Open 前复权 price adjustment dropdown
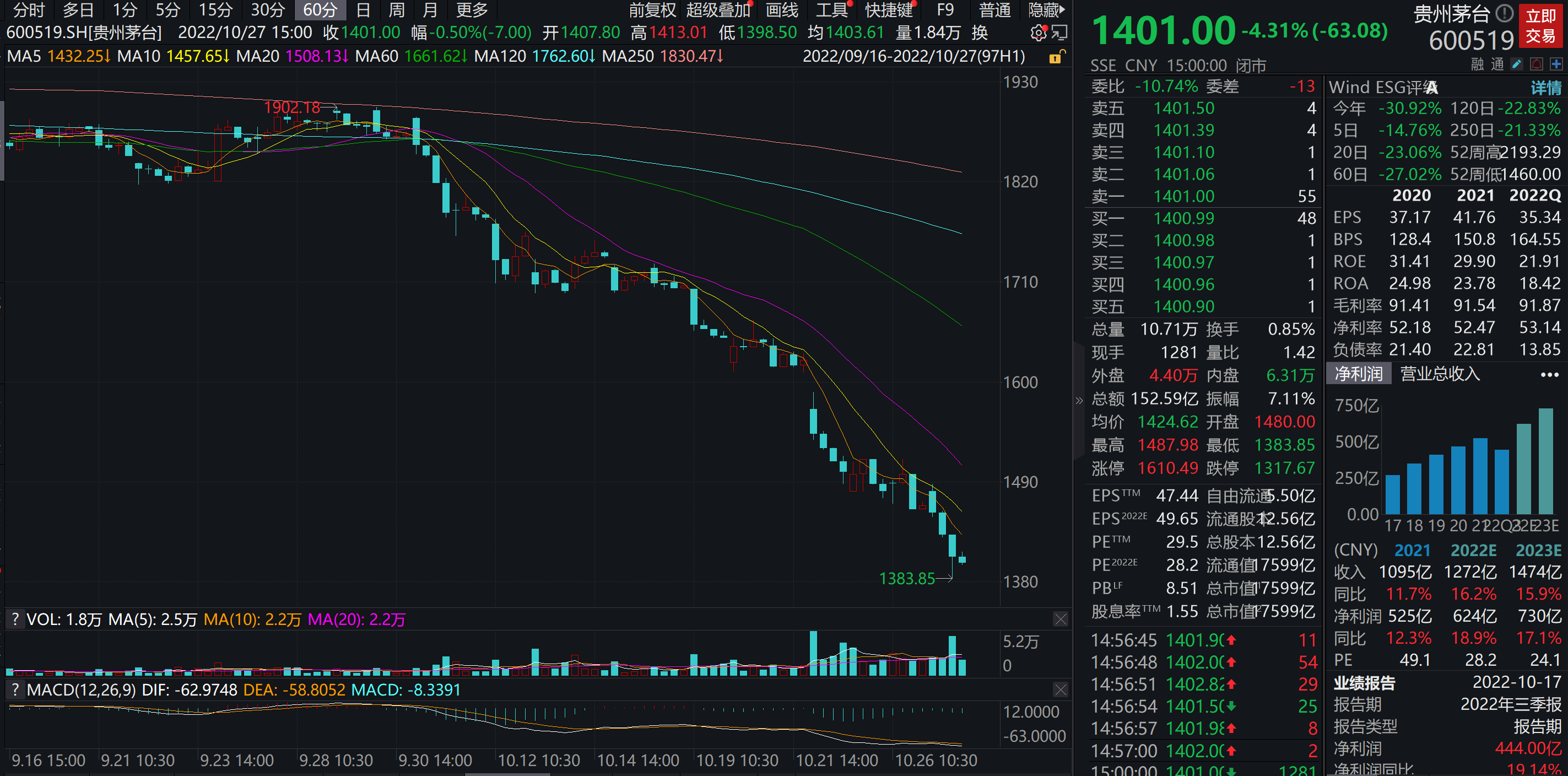The image size is (1568, 776). coord(652,10)
